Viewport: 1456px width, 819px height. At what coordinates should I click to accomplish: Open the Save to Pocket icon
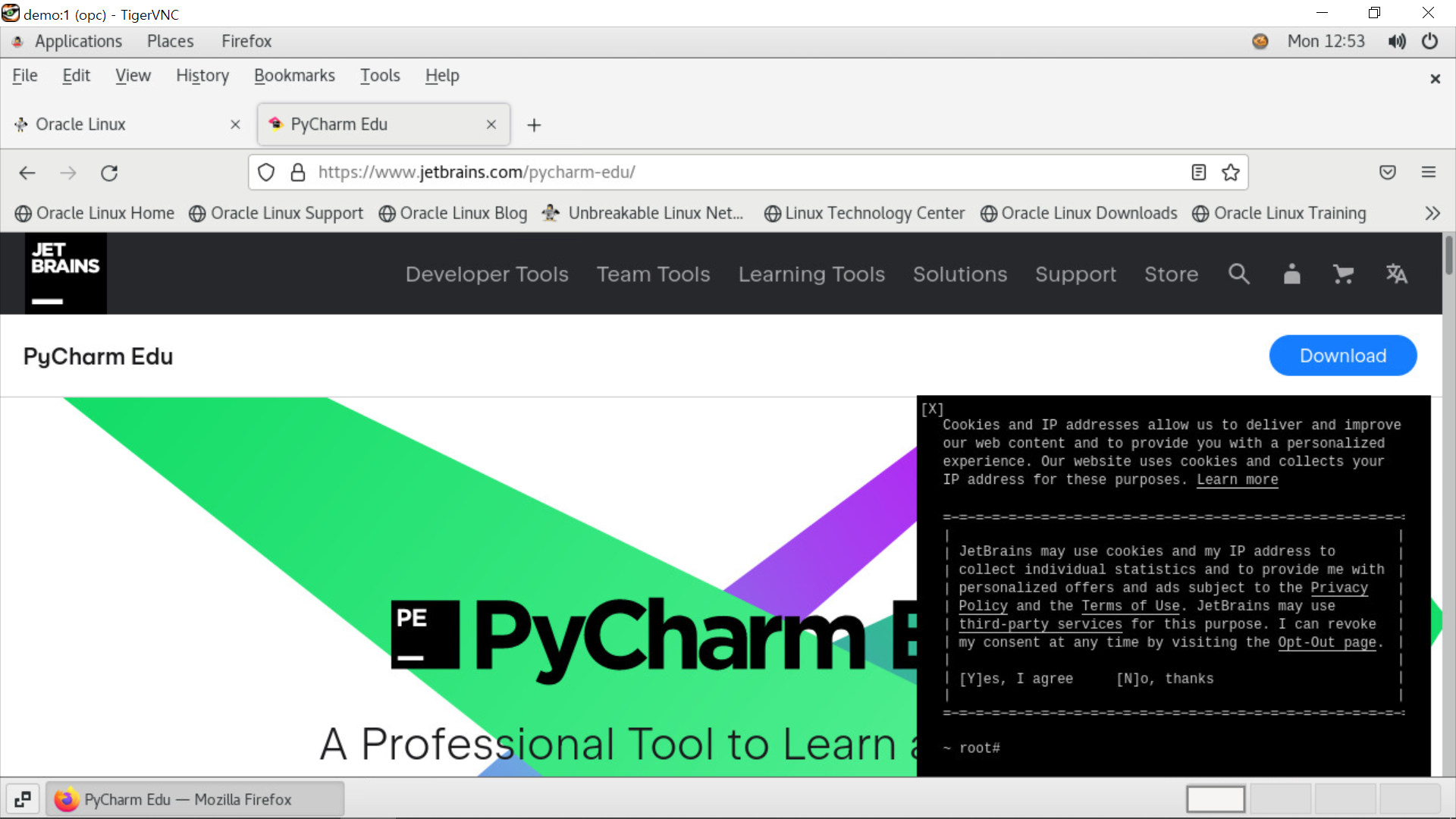1388,172
